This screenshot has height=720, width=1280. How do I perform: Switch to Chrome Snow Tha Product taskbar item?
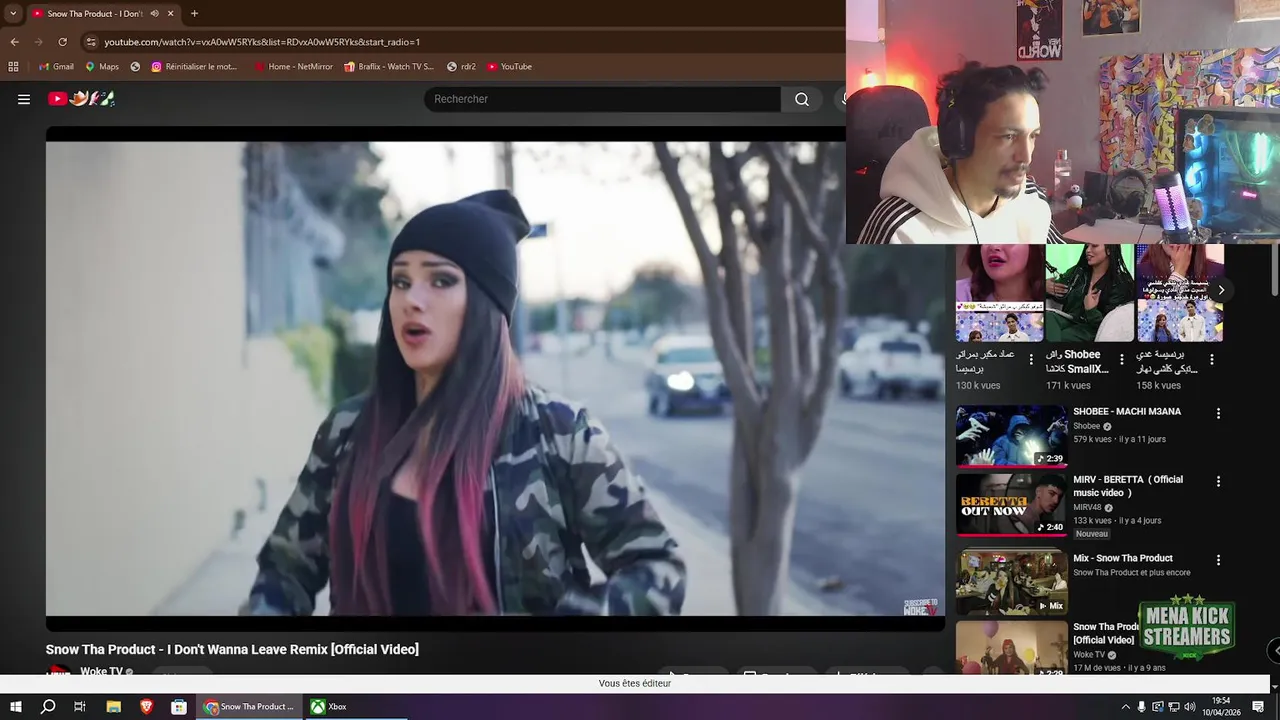tap(250, 707)
